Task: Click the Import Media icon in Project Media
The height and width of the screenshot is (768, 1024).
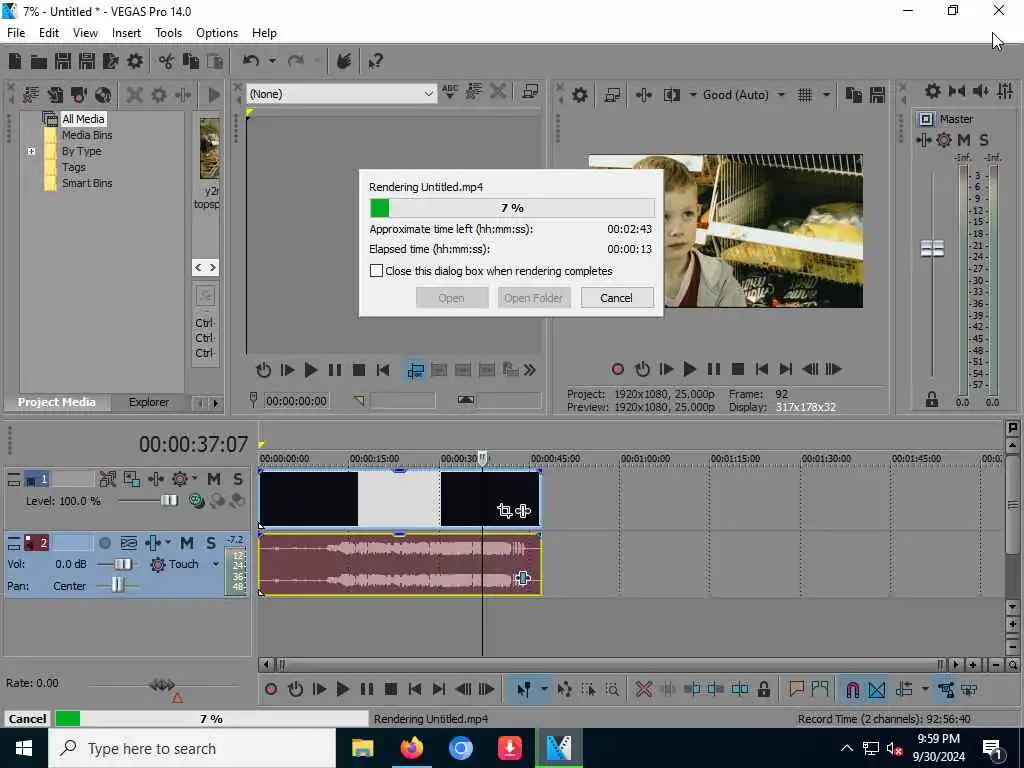Action: coord(56,95)
